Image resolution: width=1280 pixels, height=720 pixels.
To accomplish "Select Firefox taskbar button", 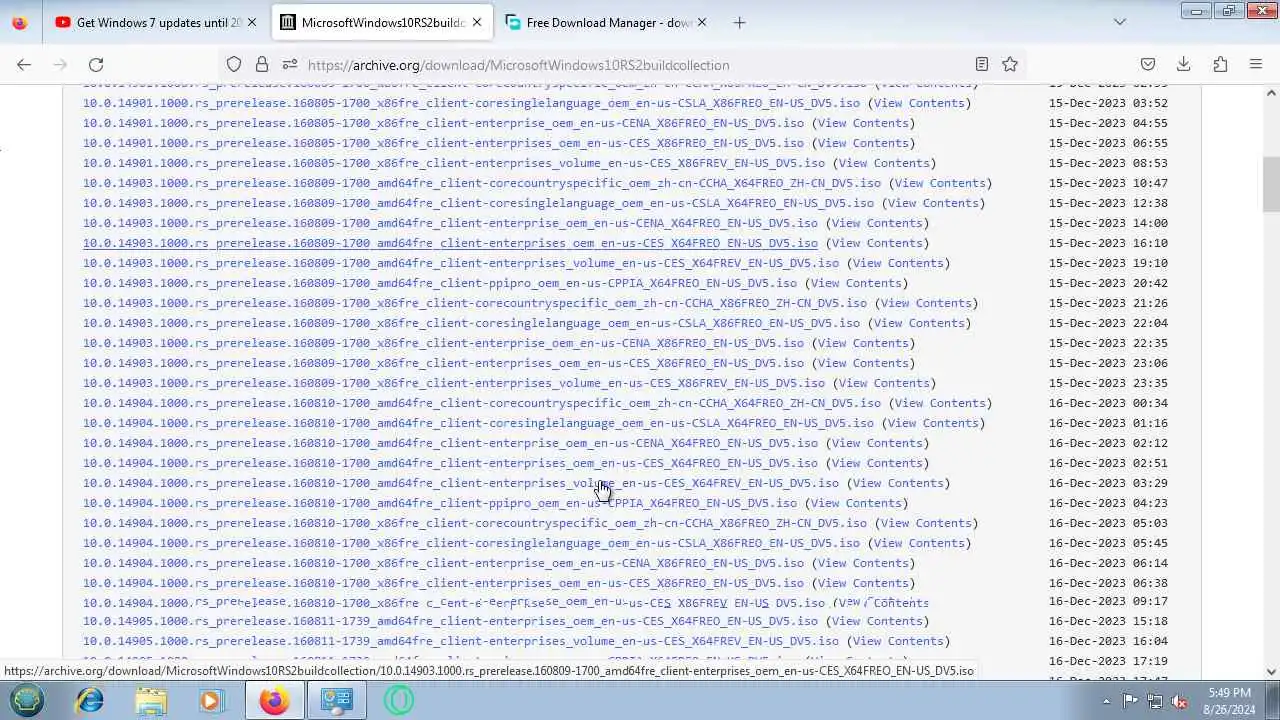I will (273, 700).
